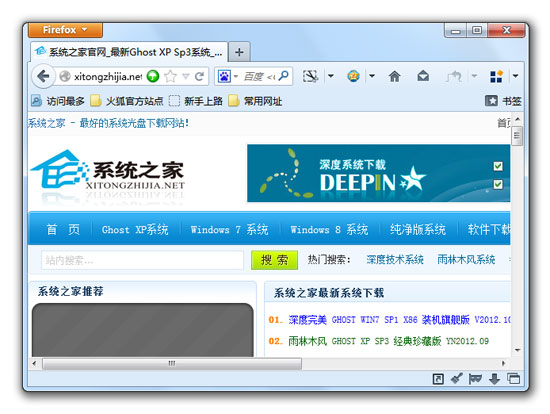Viewport: 550px width, 414px height.
Task: Open the 书签 bookmarks button
Action: (503, 101)
